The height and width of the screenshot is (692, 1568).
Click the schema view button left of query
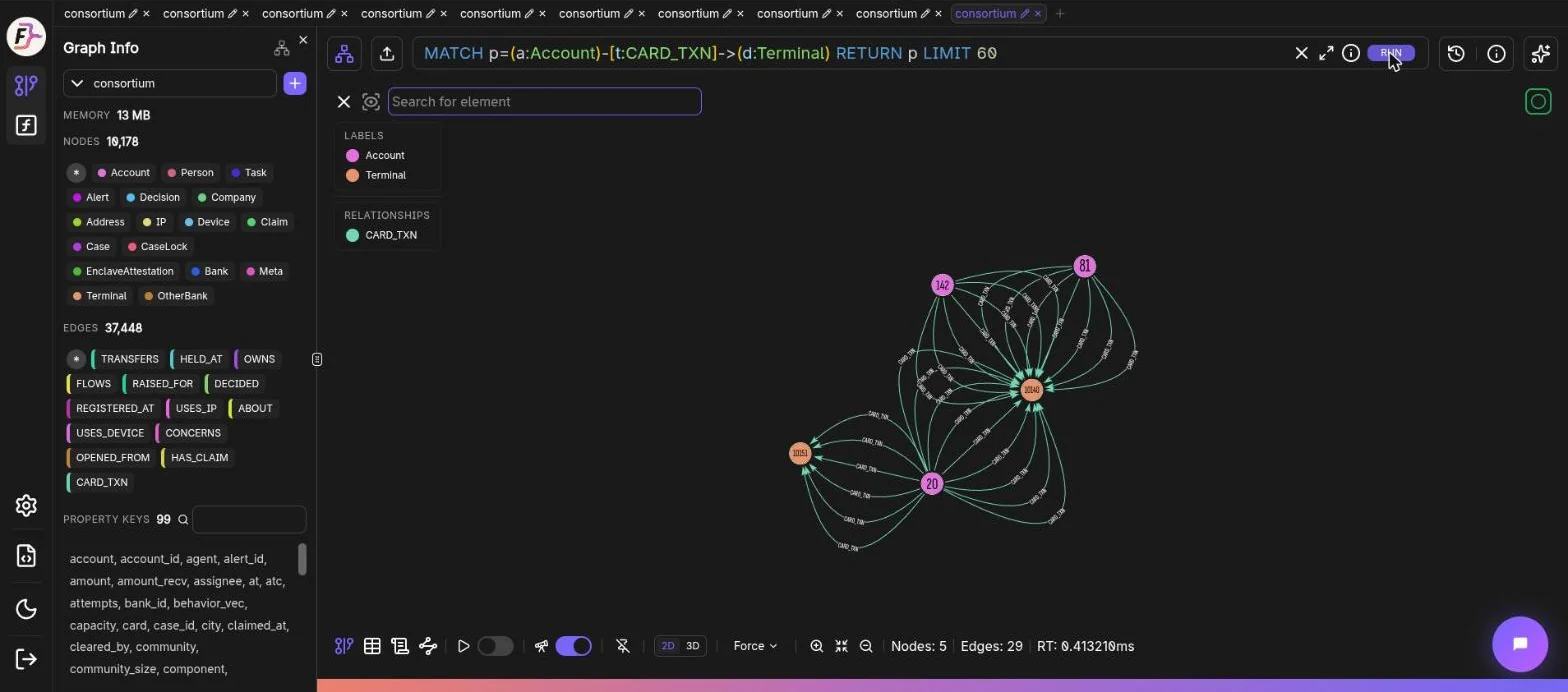(x=344, y=54)
